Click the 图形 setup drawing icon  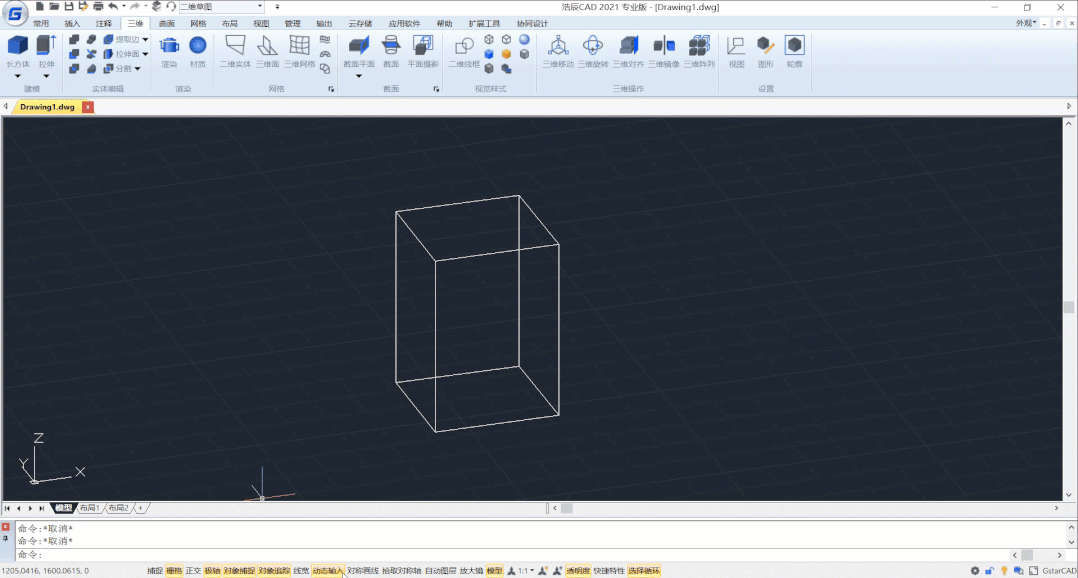coord(765,46)
